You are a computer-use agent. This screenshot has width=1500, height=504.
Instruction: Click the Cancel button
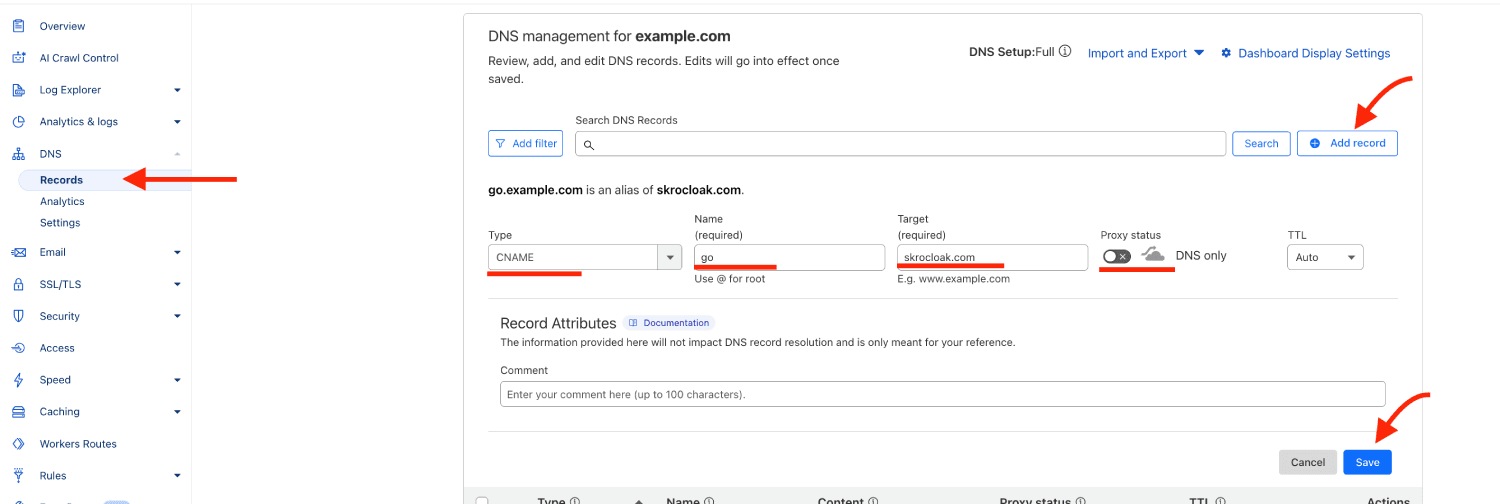pos(1307,462)
